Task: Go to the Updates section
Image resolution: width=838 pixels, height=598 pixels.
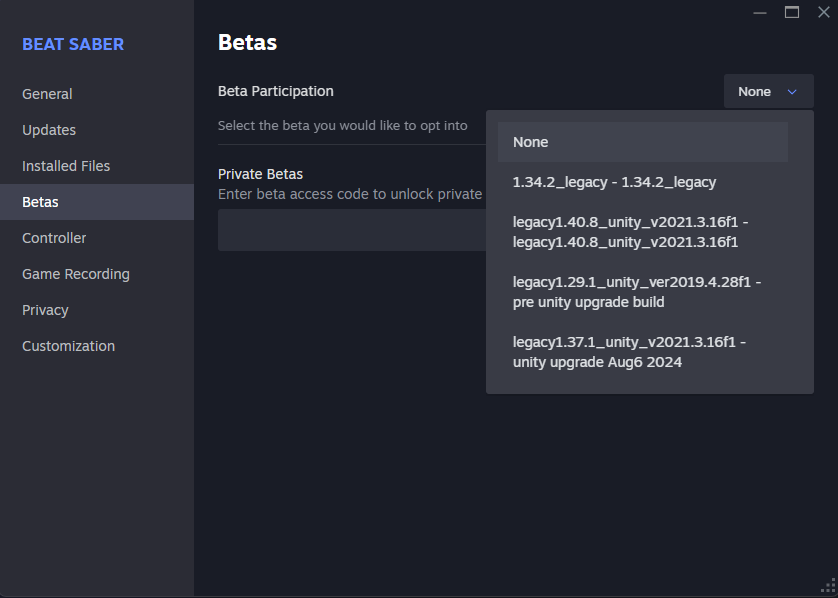Action: pyautogui.click(x=49, y=130)
